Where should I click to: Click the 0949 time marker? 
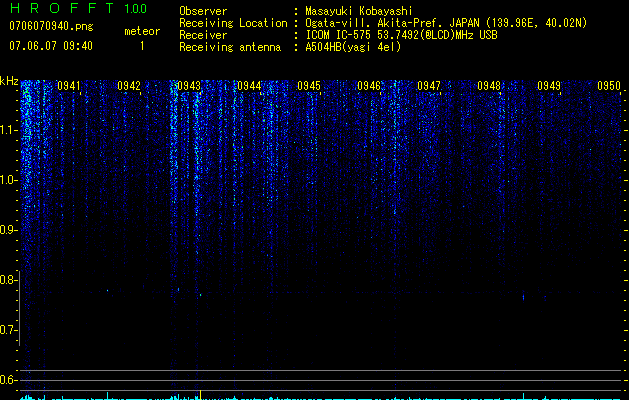click(x=549, y=86)
